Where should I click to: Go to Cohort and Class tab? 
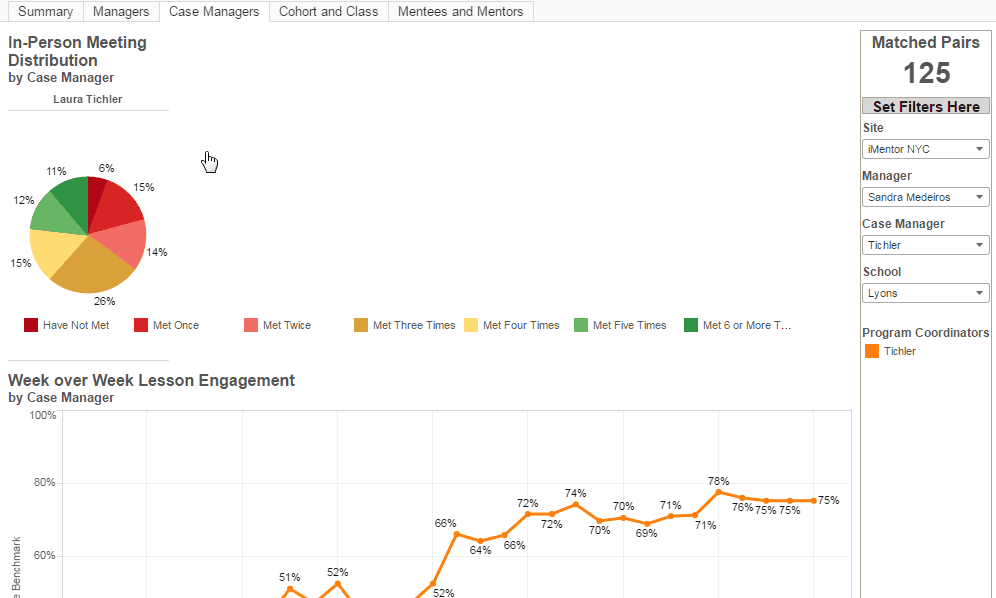point(328,11)
